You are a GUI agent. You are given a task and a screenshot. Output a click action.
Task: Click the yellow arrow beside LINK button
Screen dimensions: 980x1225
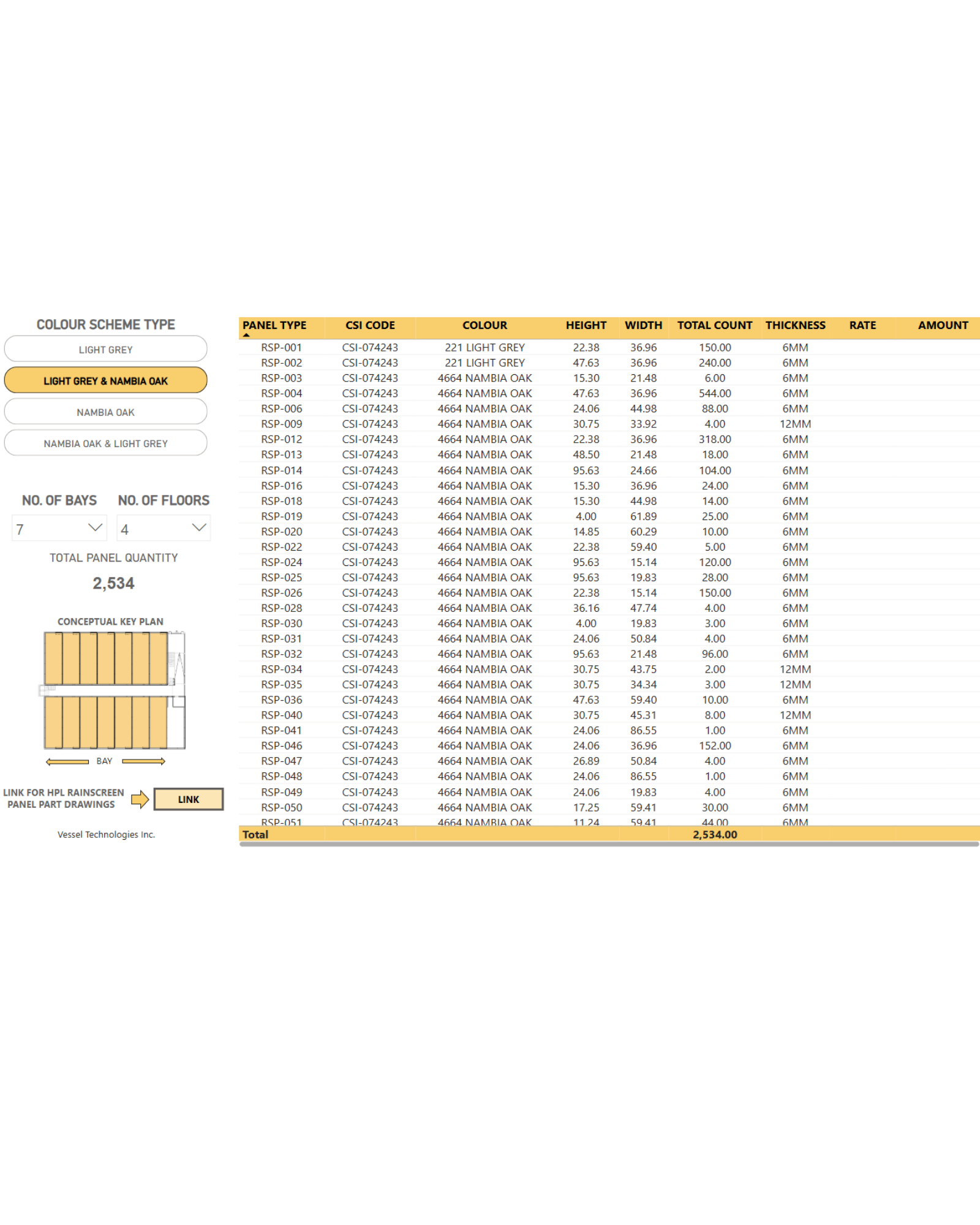click(140, 799)
